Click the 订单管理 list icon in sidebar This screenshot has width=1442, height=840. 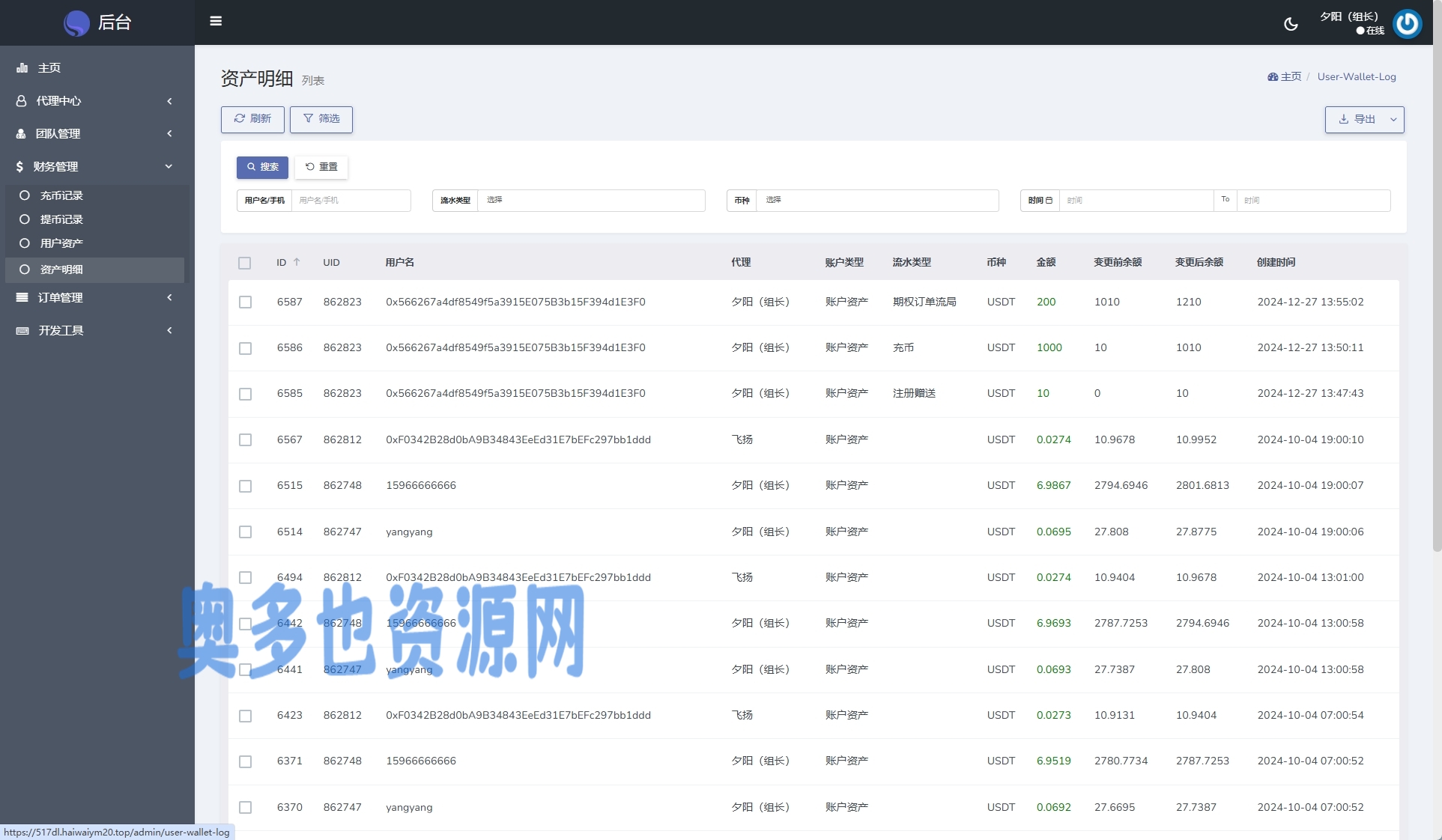pyautogui.click(x=22, y=297)
